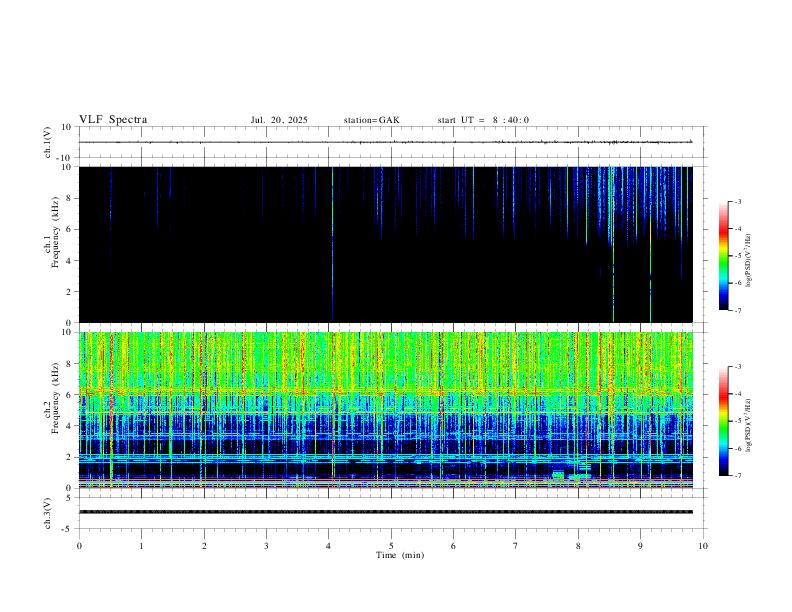Click tick label "4" on the Time axis
The height and width of the screenshot is (612, 792).
329,546
